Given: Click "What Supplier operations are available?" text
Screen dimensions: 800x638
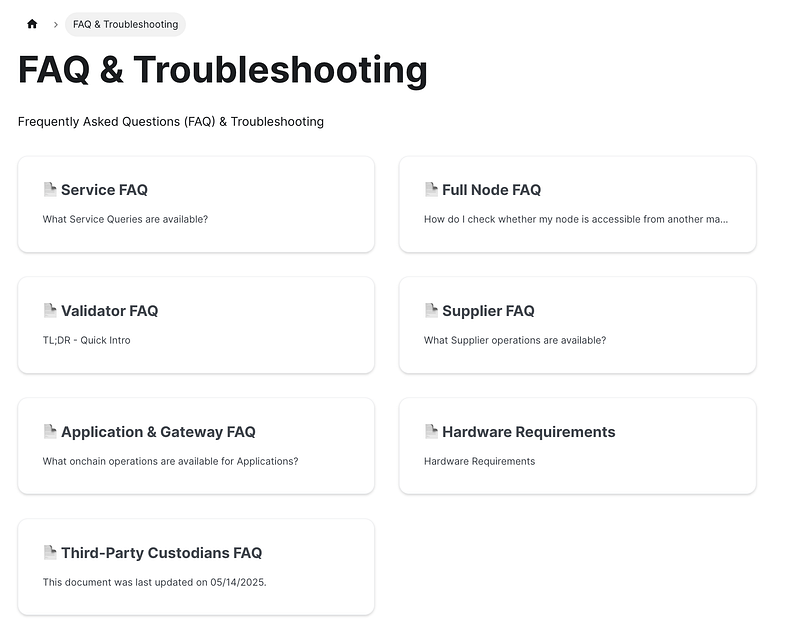Looking at the screenshot, I should coord(514,340).
